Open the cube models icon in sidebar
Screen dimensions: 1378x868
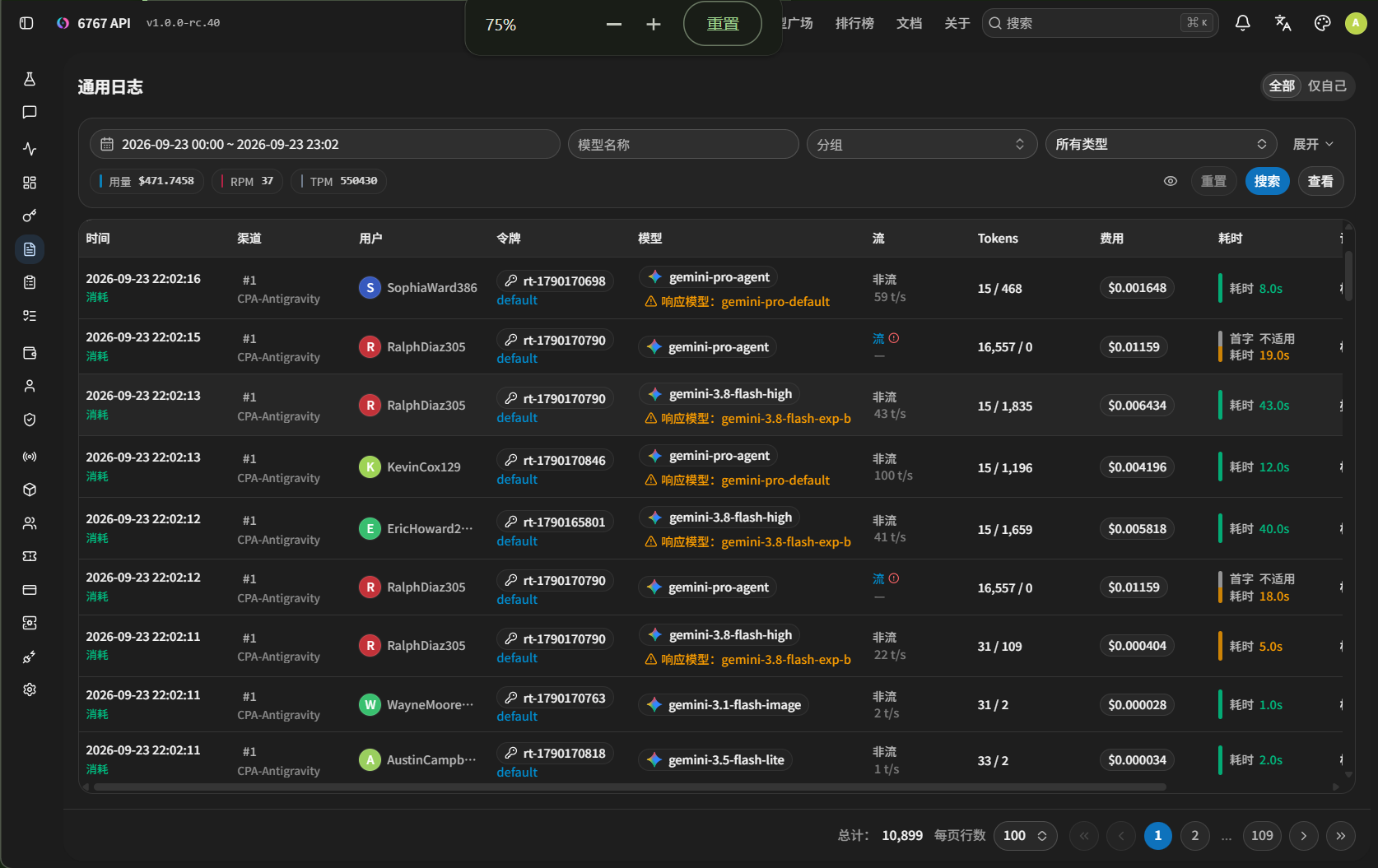tap(30, 490)
